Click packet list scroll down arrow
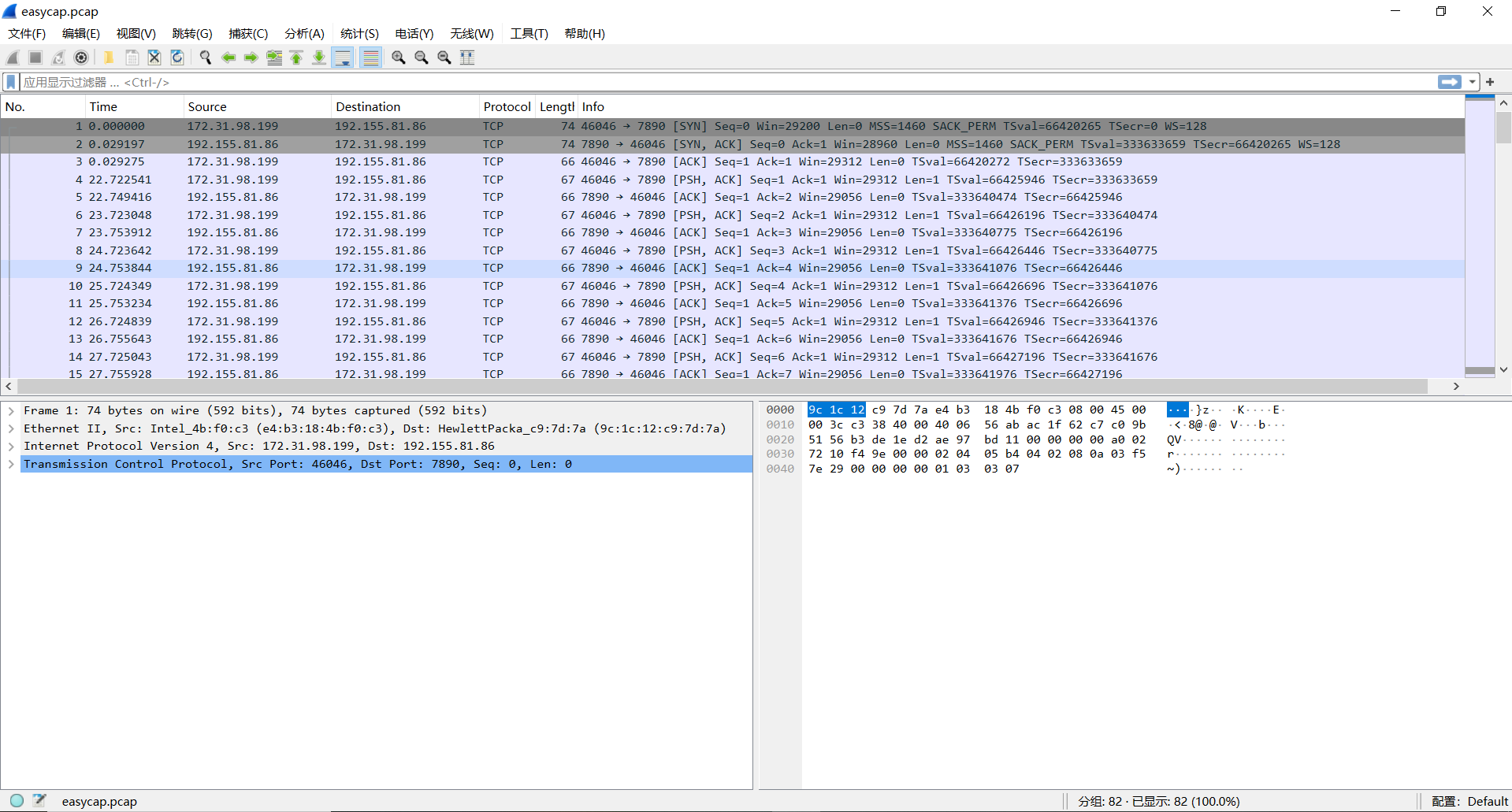Viewport: 1512px width, 812px height. [x=1503, y=369]
